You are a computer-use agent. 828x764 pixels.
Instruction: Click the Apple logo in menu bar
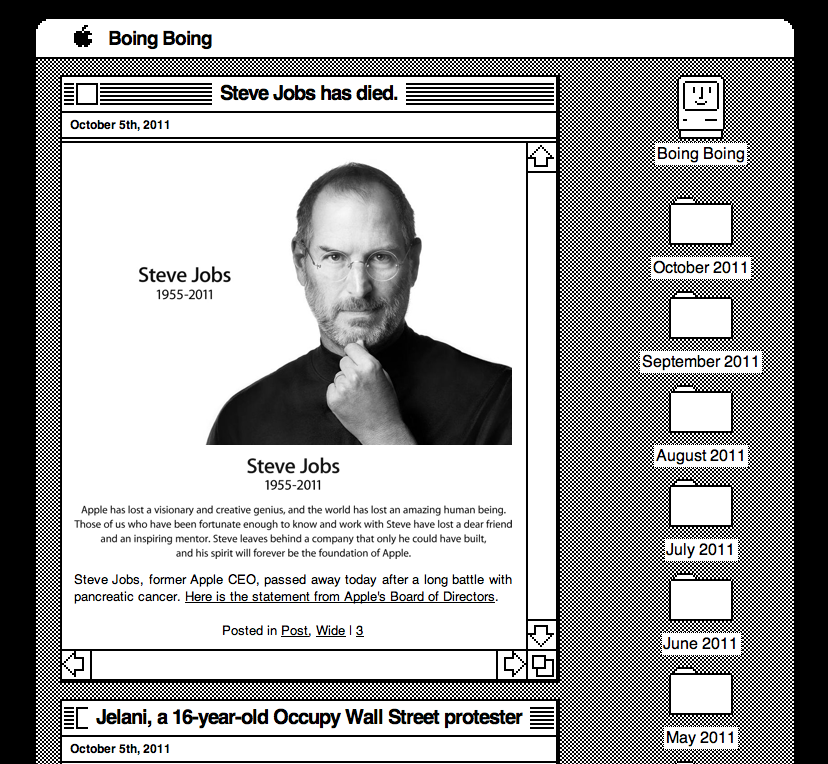(83, 38)
